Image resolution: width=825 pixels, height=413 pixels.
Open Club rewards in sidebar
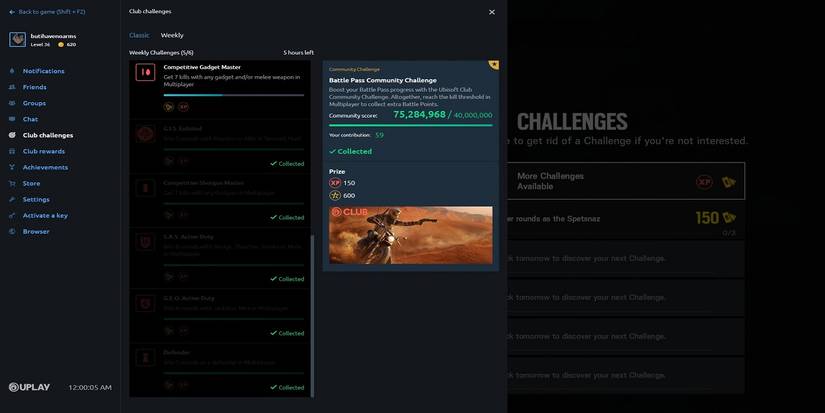44,152
